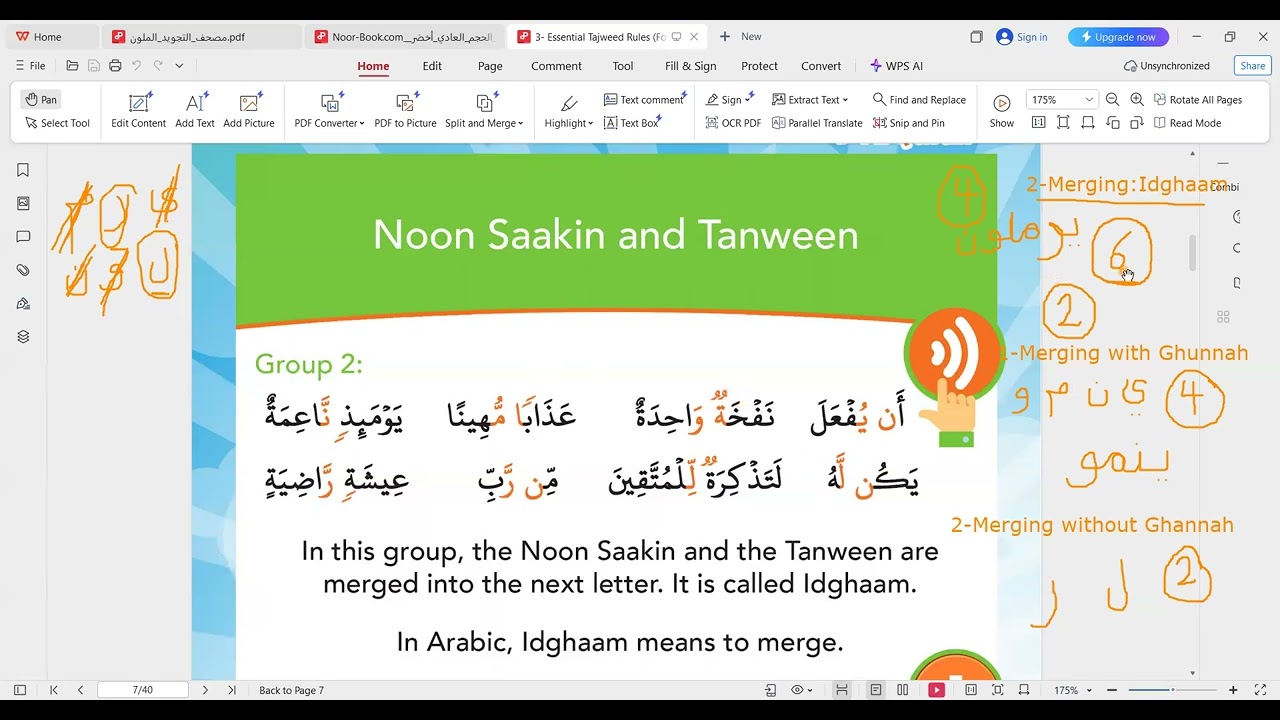Go to previous page arrow
The image size is (1280, 720).
(x=80, y=690)
